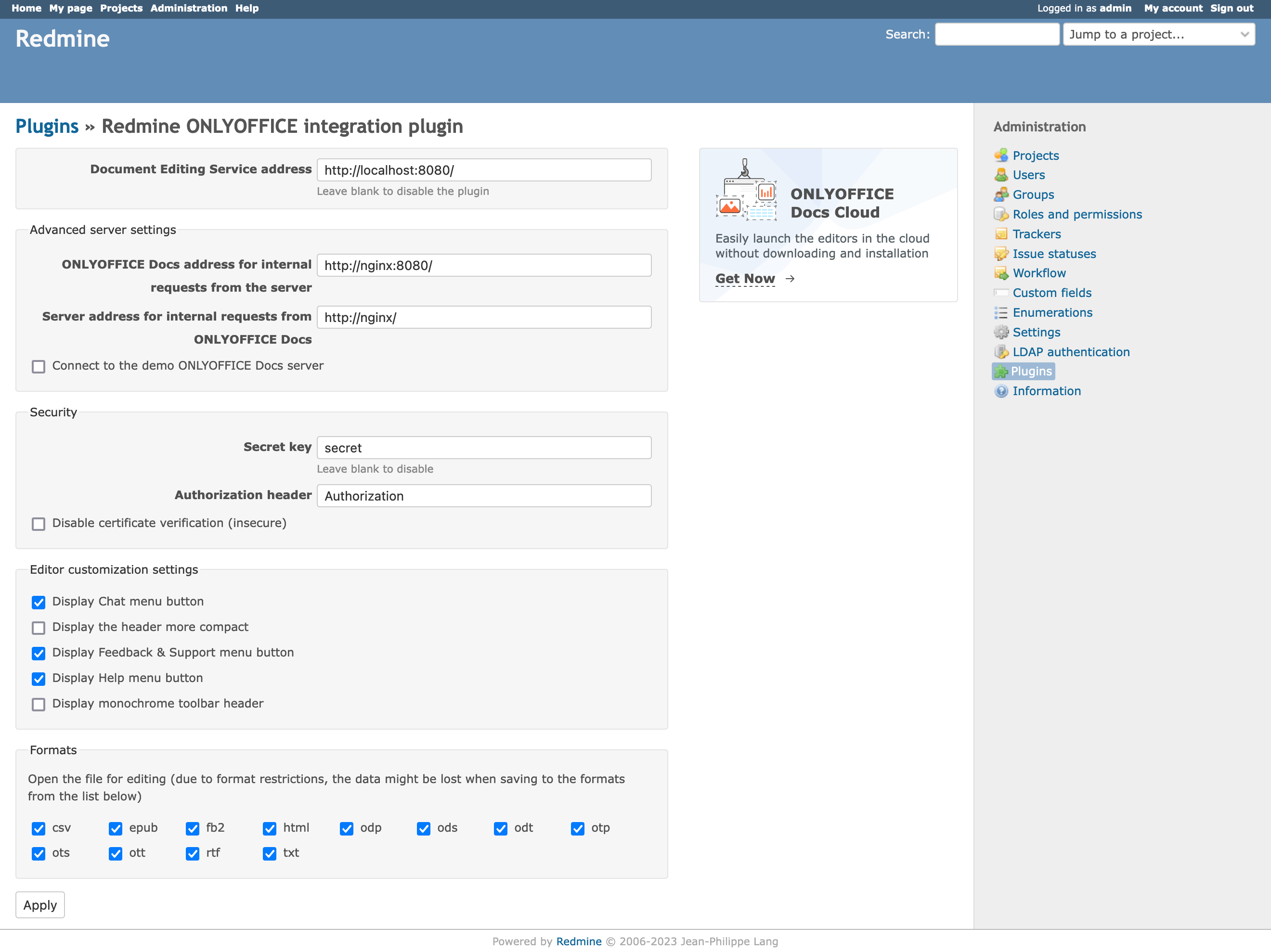Uncheck Display Chat menu button
The height and width of the screenshot is (952, 1271).
point(39,602)
